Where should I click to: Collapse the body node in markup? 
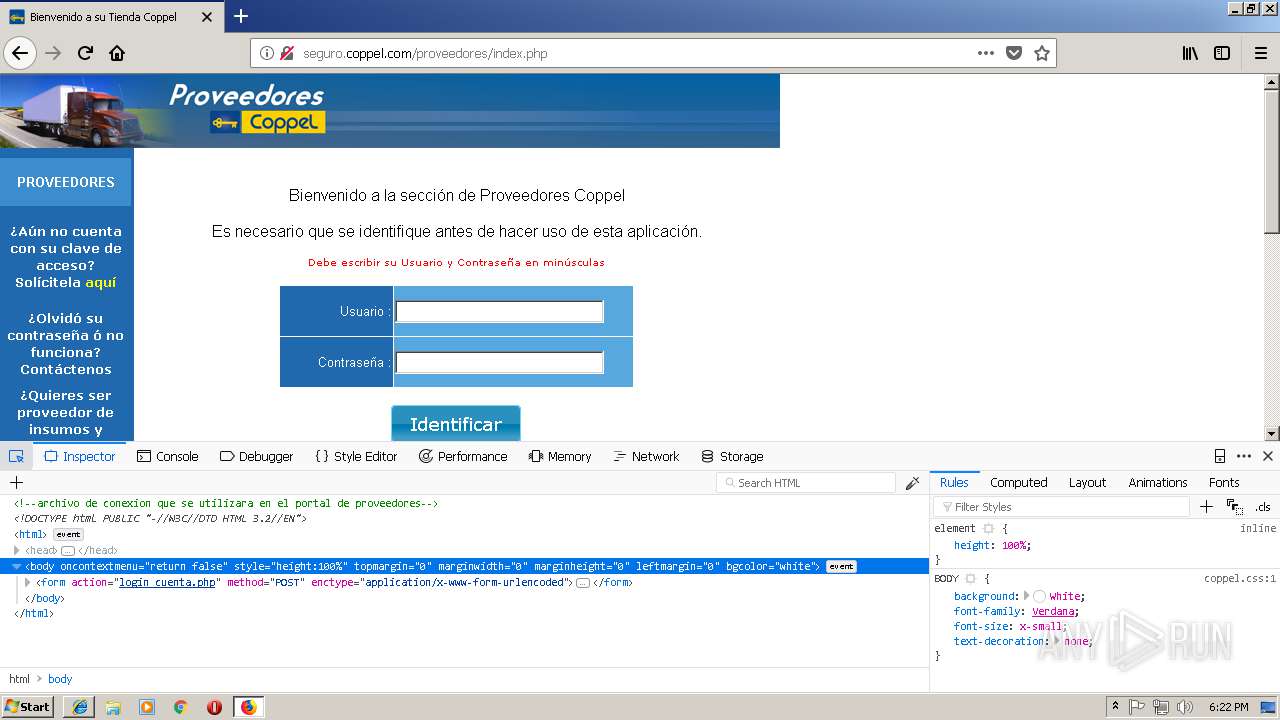click(17, 566)
